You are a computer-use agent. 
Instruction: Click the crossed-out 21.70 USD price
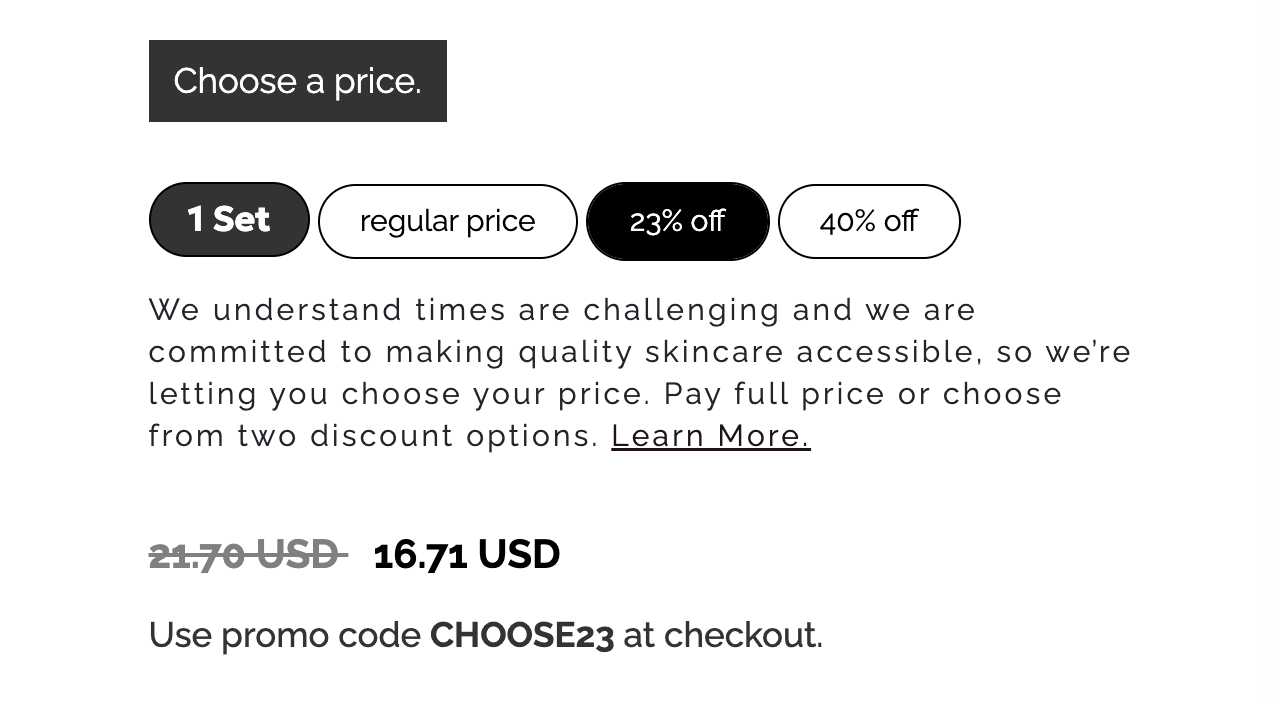(x=245, y=555)
